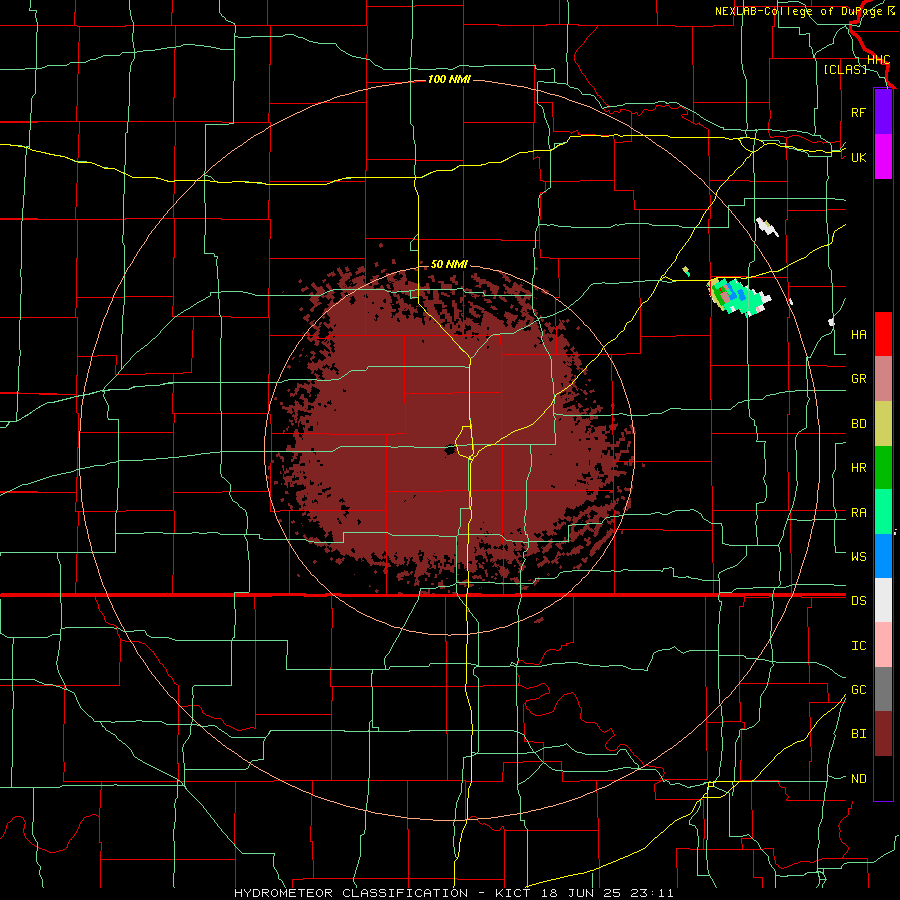Image resolution: width=900 pixels, height=900 pixels.
Task: Click the 'KICT' radar site identifier
Action: tap(513, 893)
